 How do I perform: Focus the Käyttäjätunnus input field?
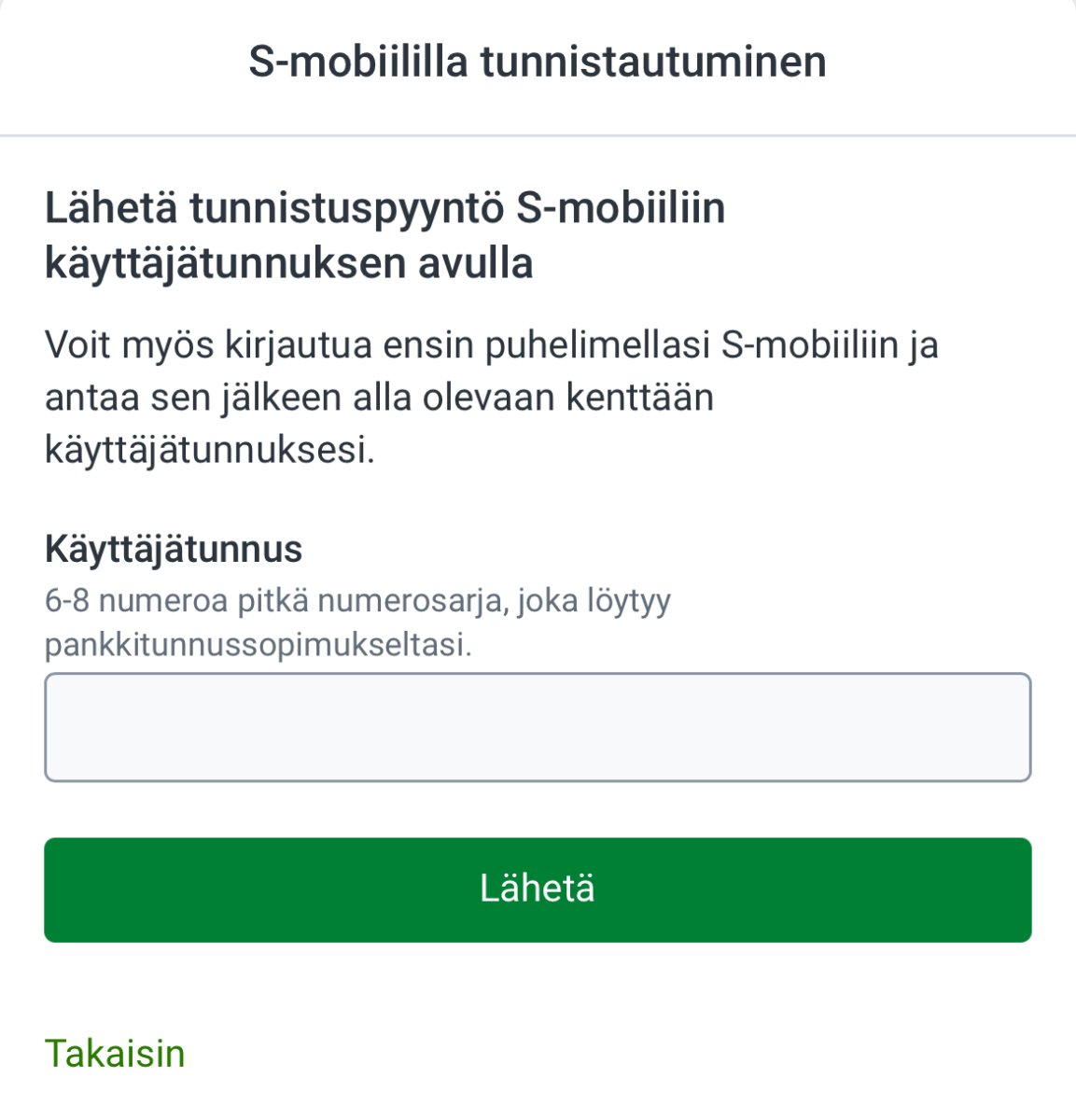click(x=538, y=727)
